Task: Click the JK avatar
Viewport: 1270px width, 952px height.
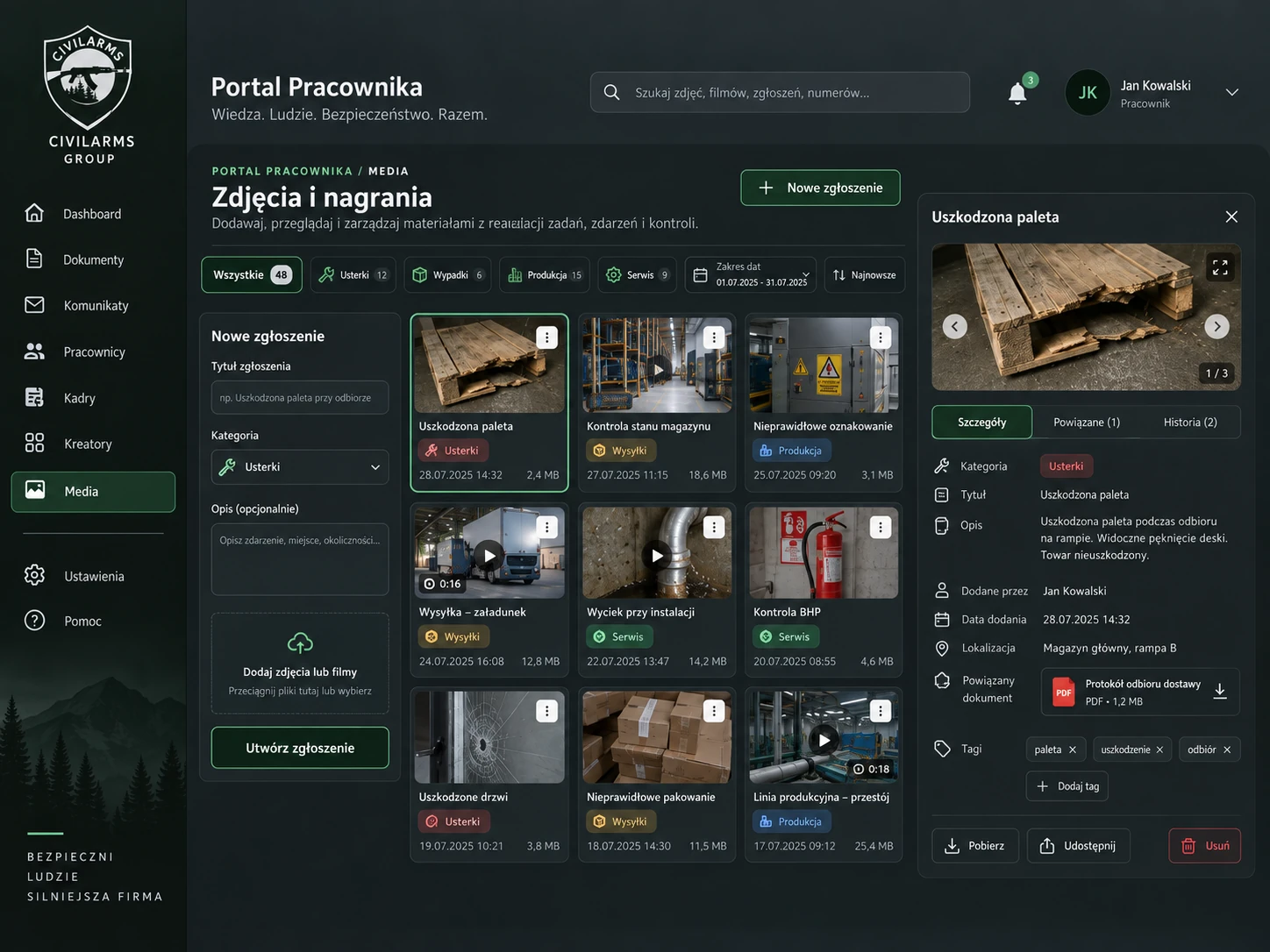Action: tap(1088, 92)
